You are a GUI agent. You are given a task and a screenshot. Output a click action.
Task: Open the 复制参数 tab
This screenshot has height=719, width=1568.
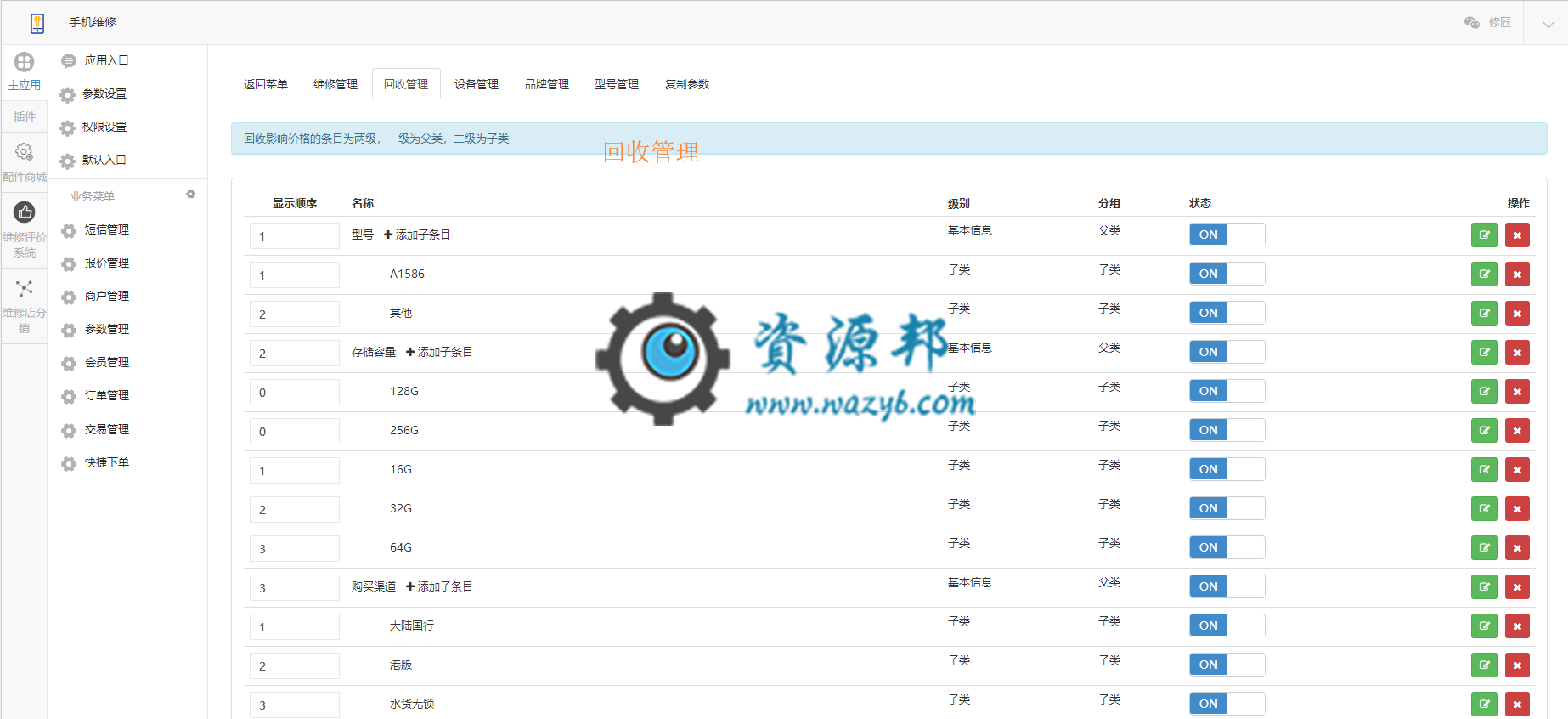687,84
